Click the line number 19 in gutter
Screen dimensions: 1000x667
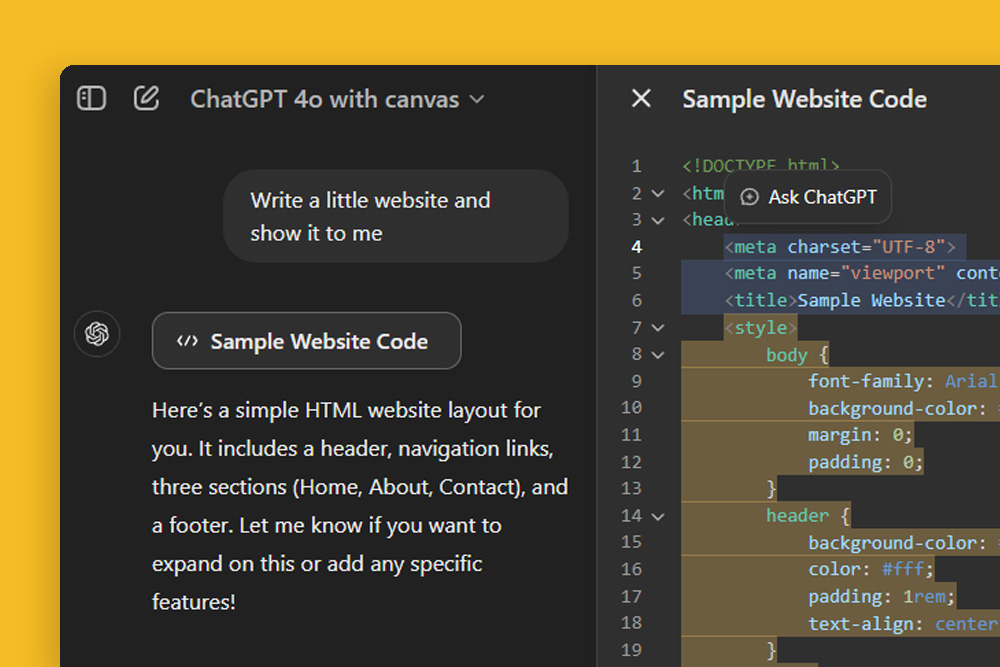point(631,650)
